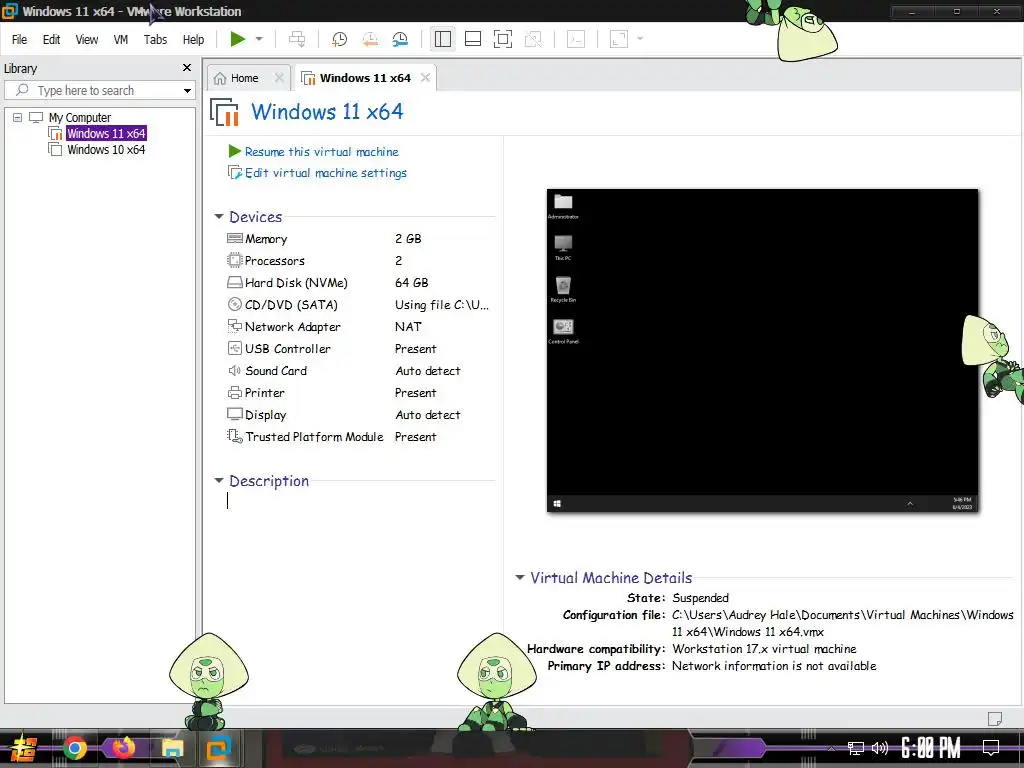Open the power options dropdown arrow beside play
This screenshot has height=768, width=1024.
tap(259, 39)
